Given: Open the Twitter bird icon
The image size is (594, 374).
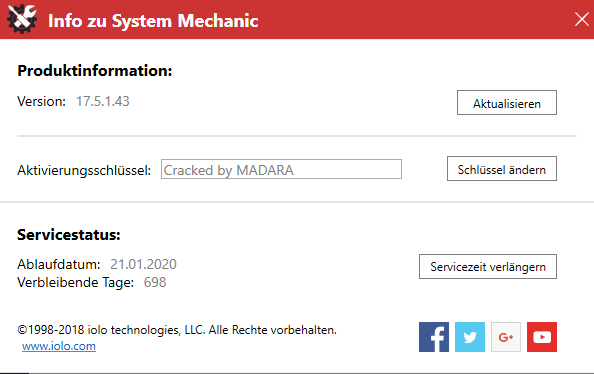Looking at the screenshot, I should point(470,337).
